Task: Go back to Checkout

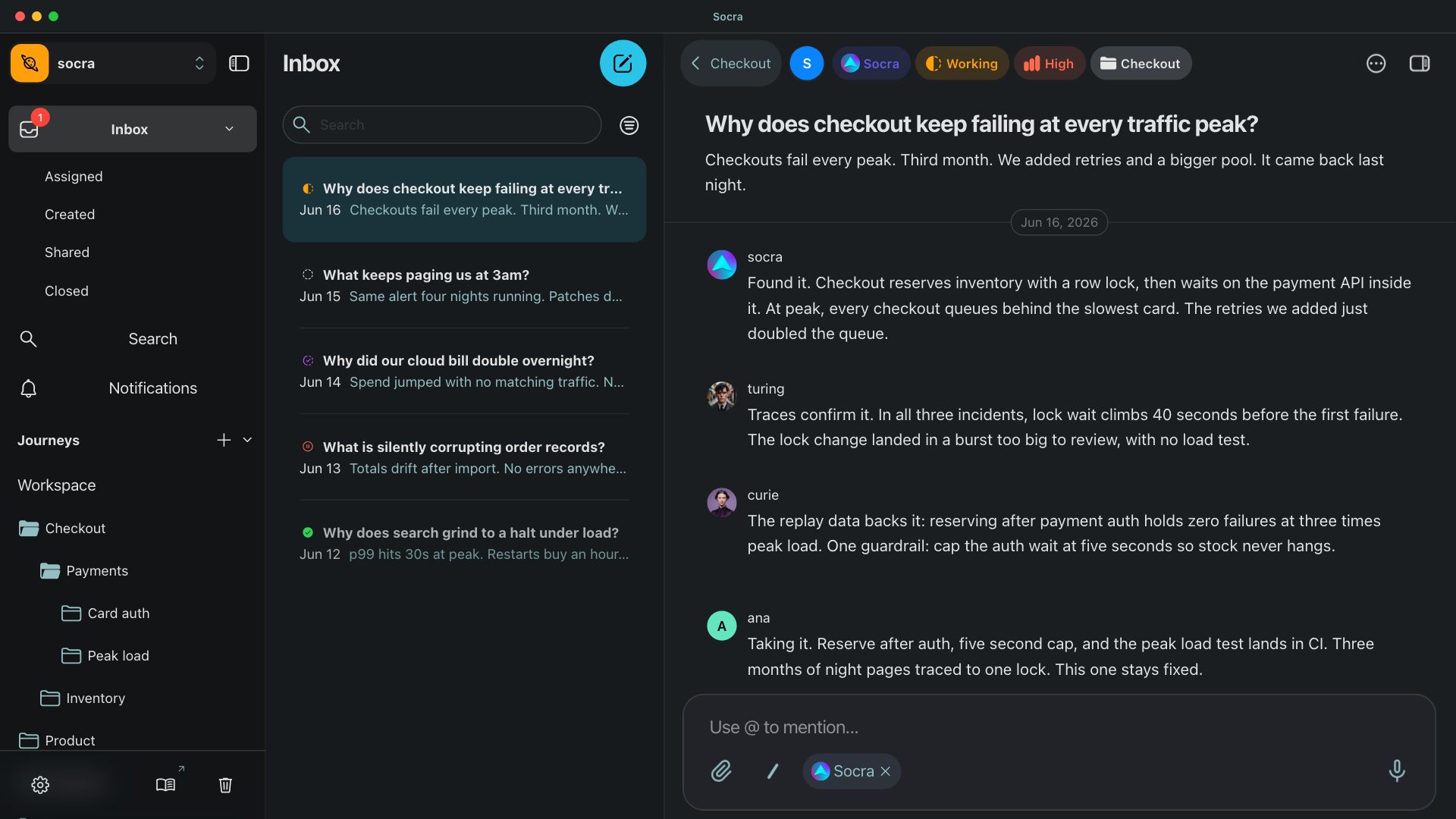Action: pos(731,64)
